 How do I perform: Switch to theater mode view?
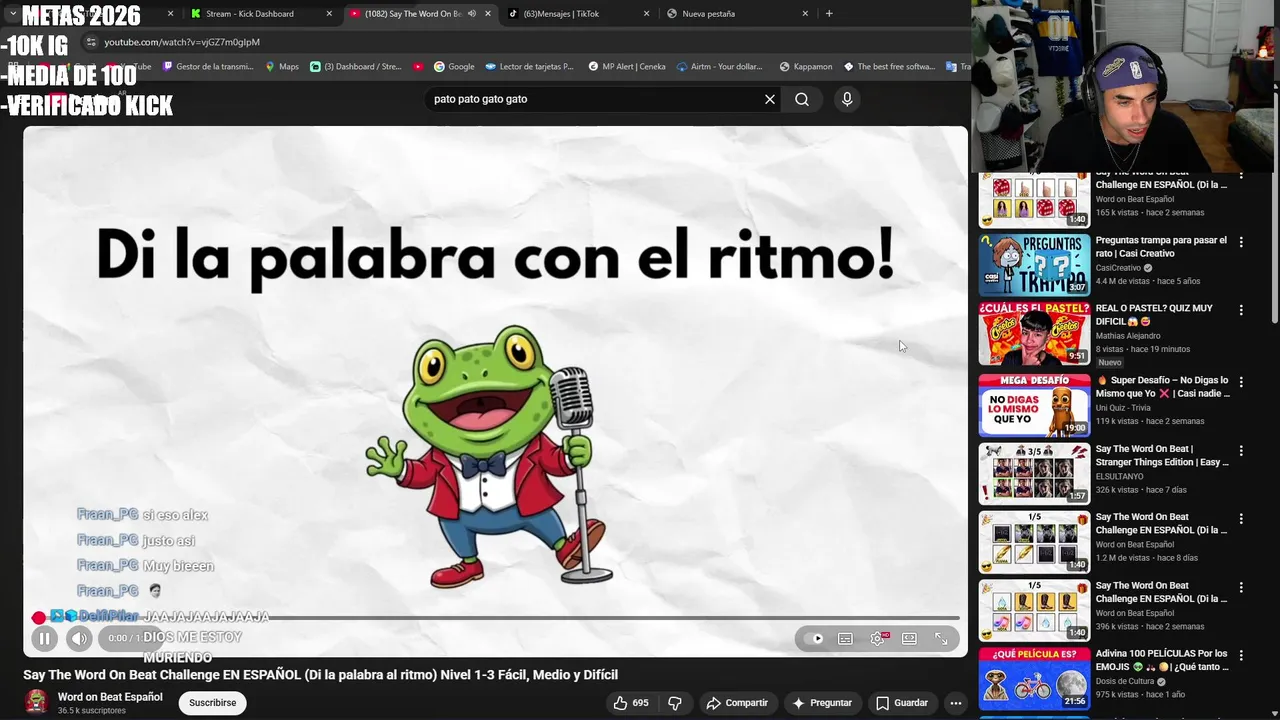tap(909, 639)
